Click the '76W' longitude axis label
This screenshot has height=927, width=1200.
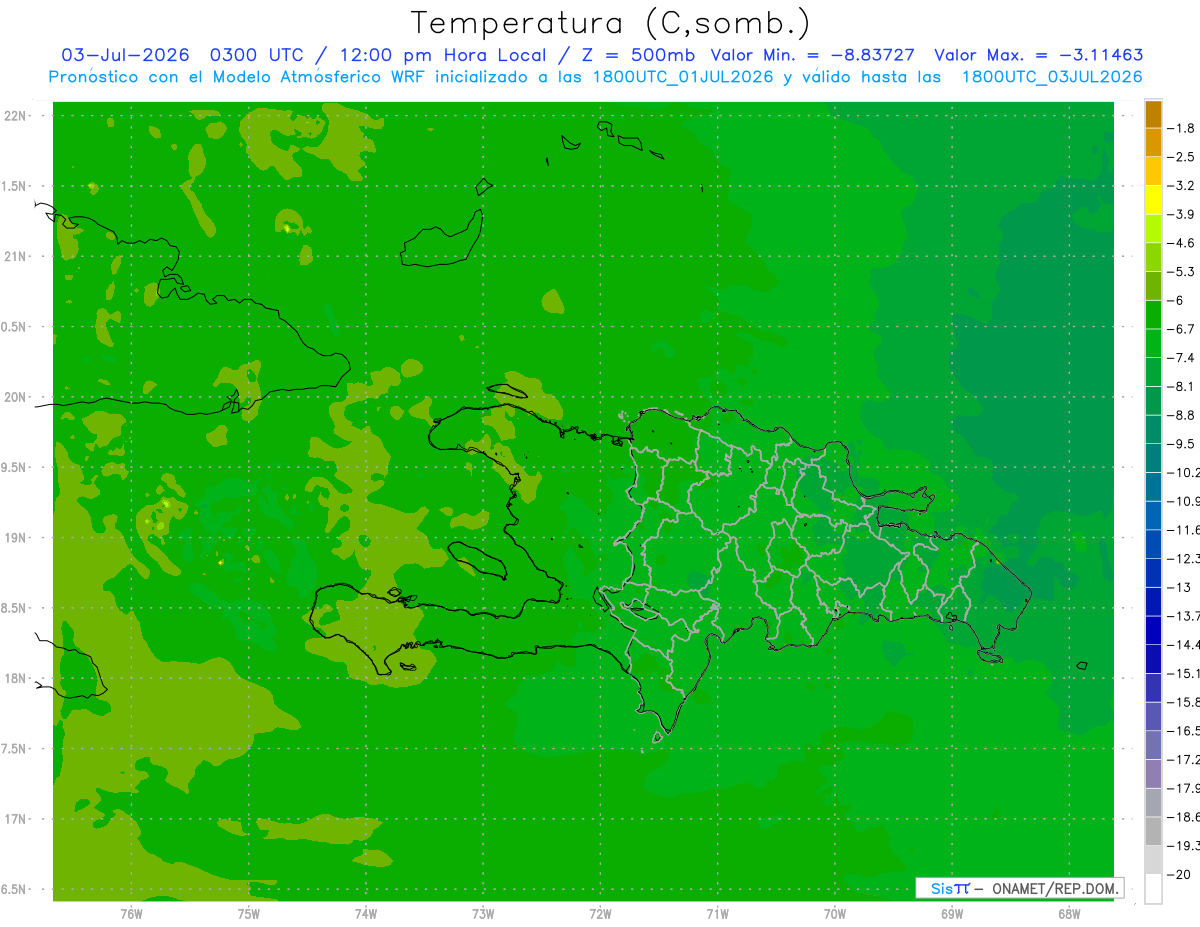coord(131,913)
